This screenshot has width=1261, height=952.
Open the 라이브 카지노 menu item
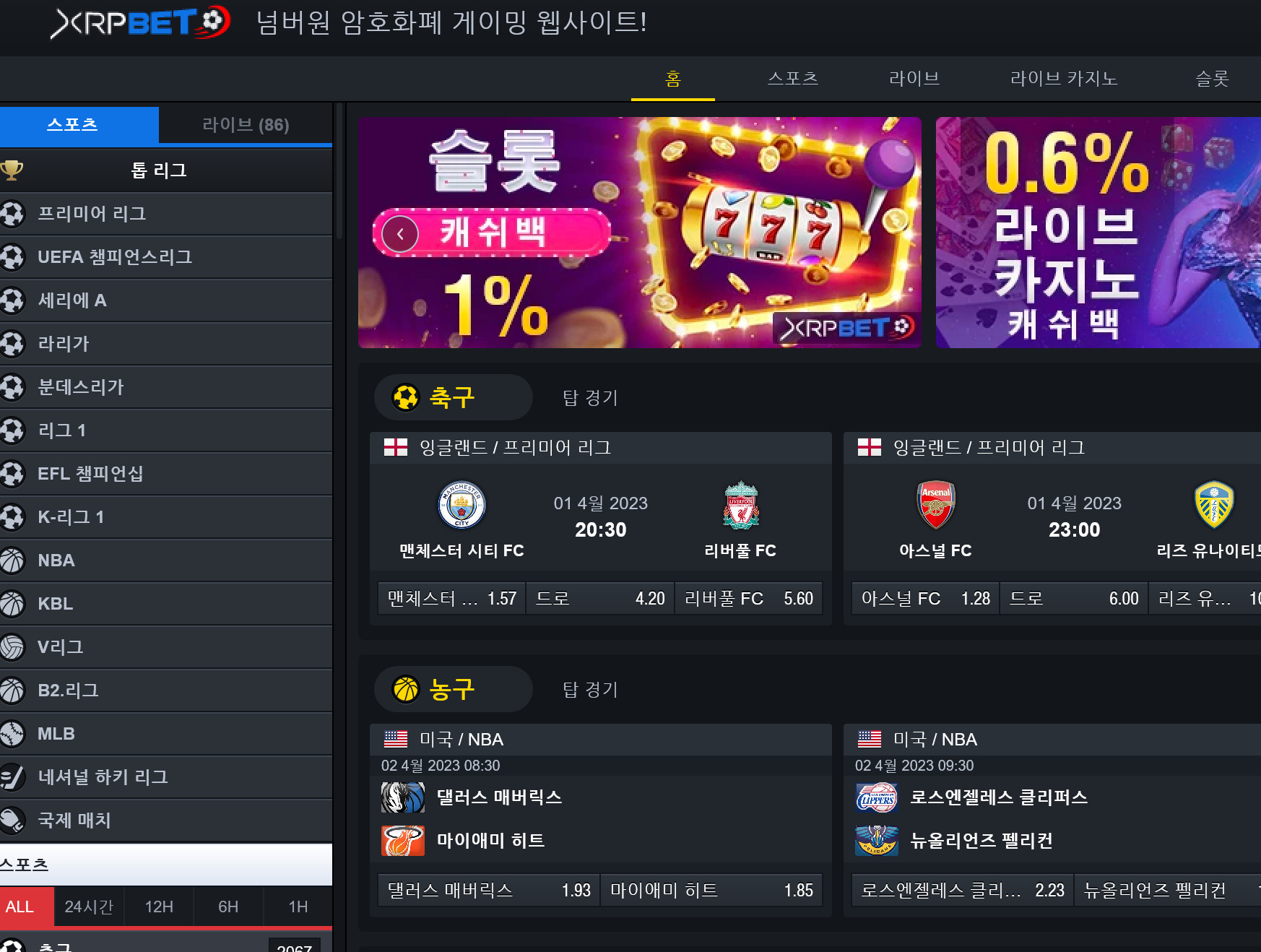tap(1063, 78)
